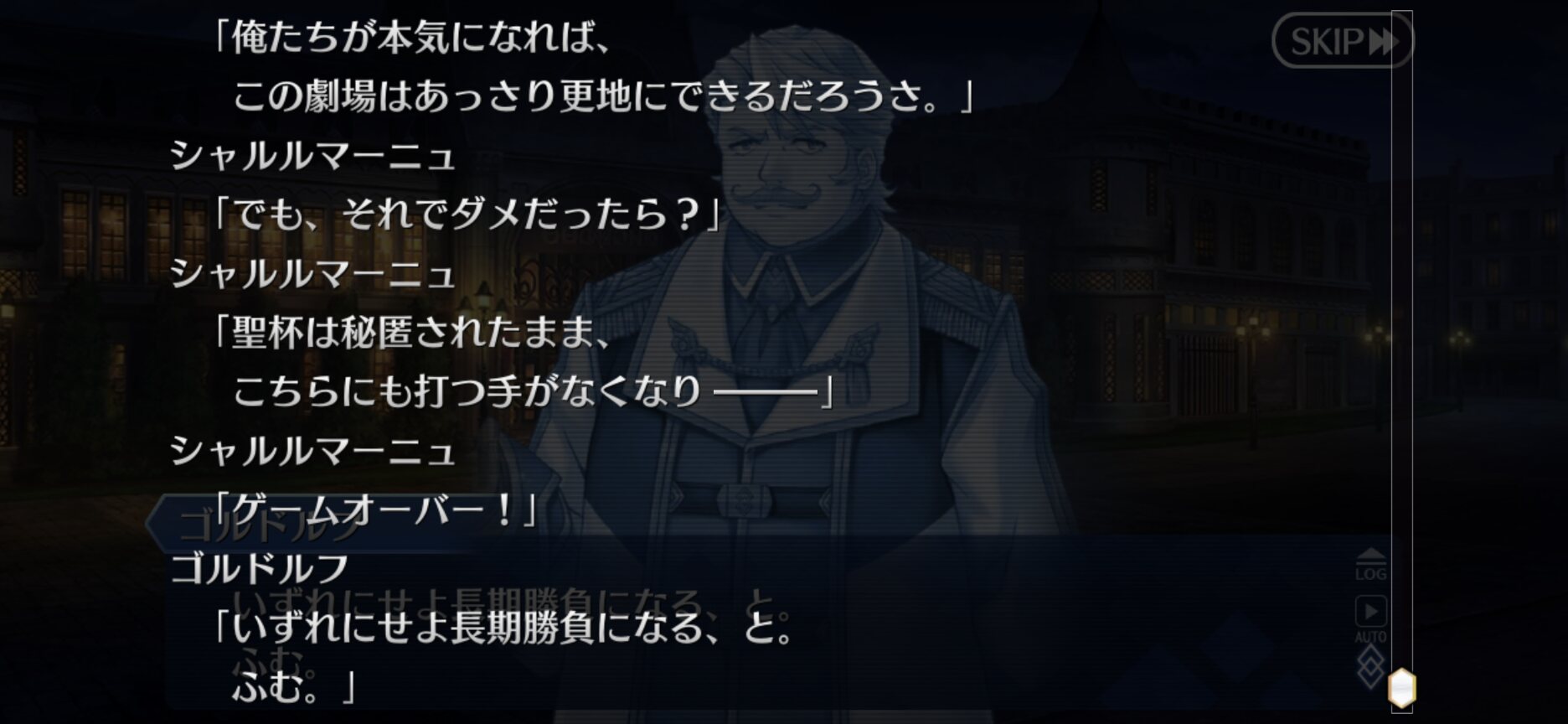
Task: Click the upper part of the log scrollbar track
Action: point(1402,168)
